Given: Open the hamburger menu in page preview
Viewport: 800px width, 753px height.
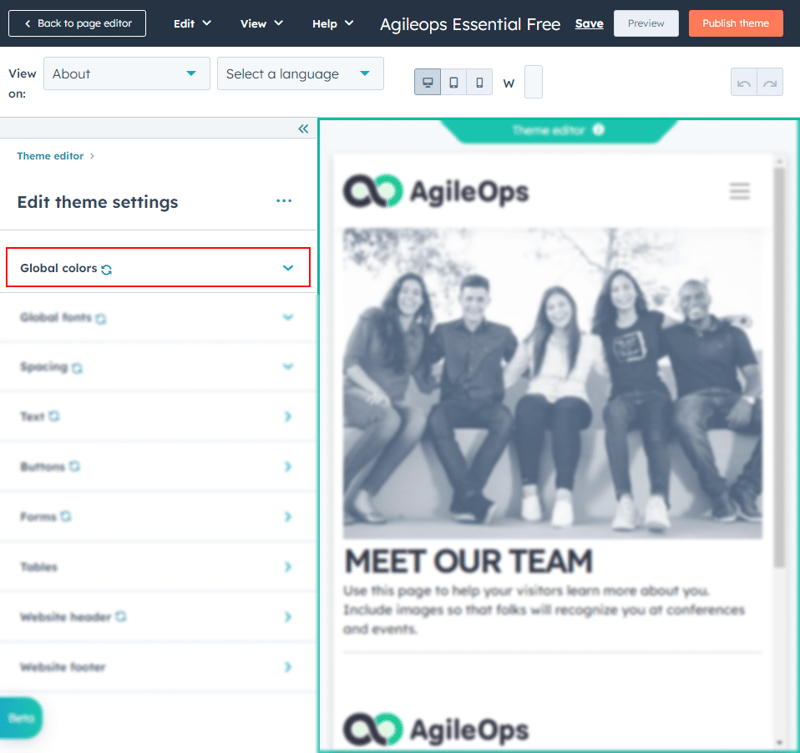Looking at the screenshot, I should tap(739, 191).
